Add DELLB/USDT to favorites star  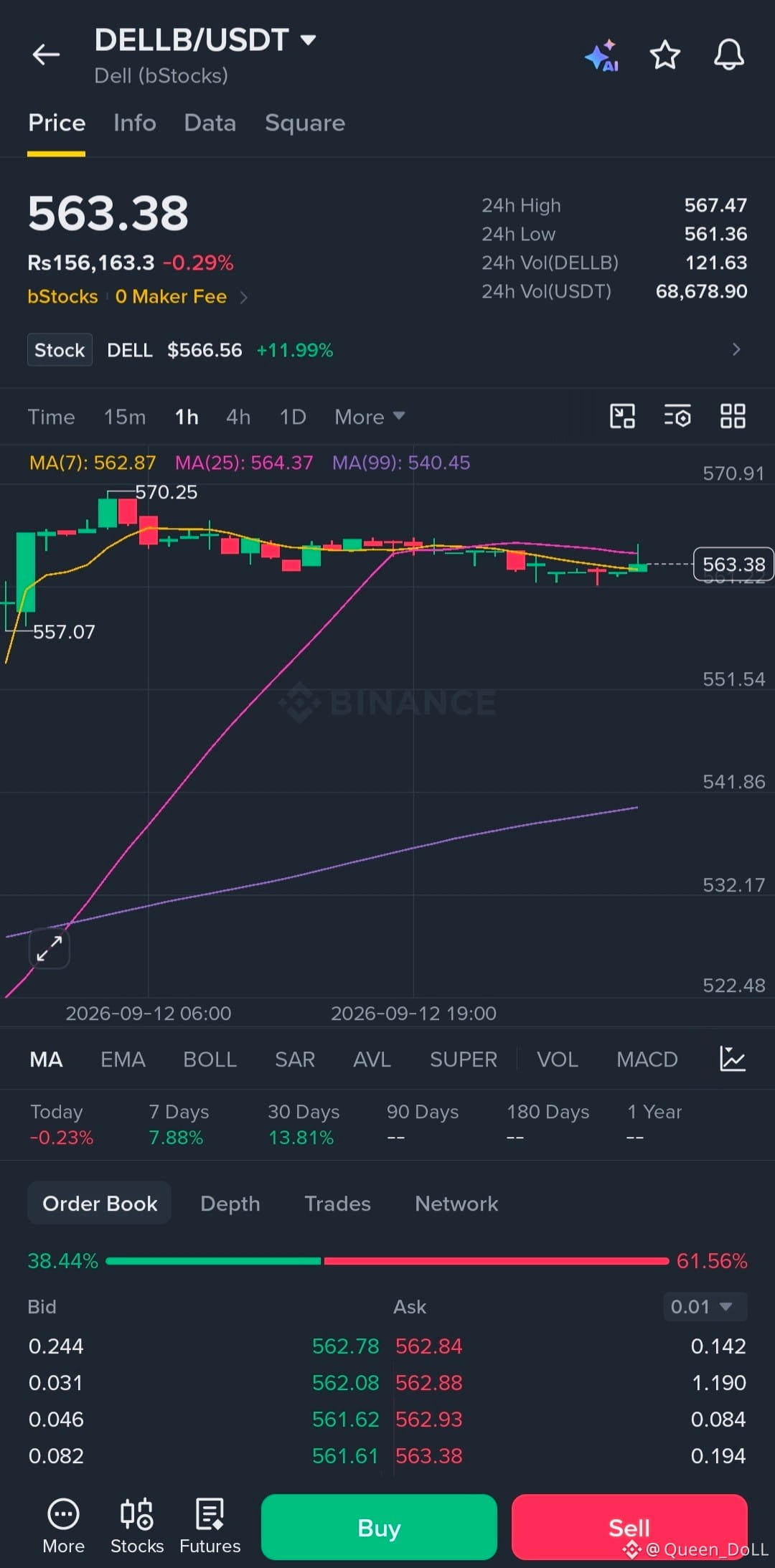pyautogui.click(x=664, y=55)
